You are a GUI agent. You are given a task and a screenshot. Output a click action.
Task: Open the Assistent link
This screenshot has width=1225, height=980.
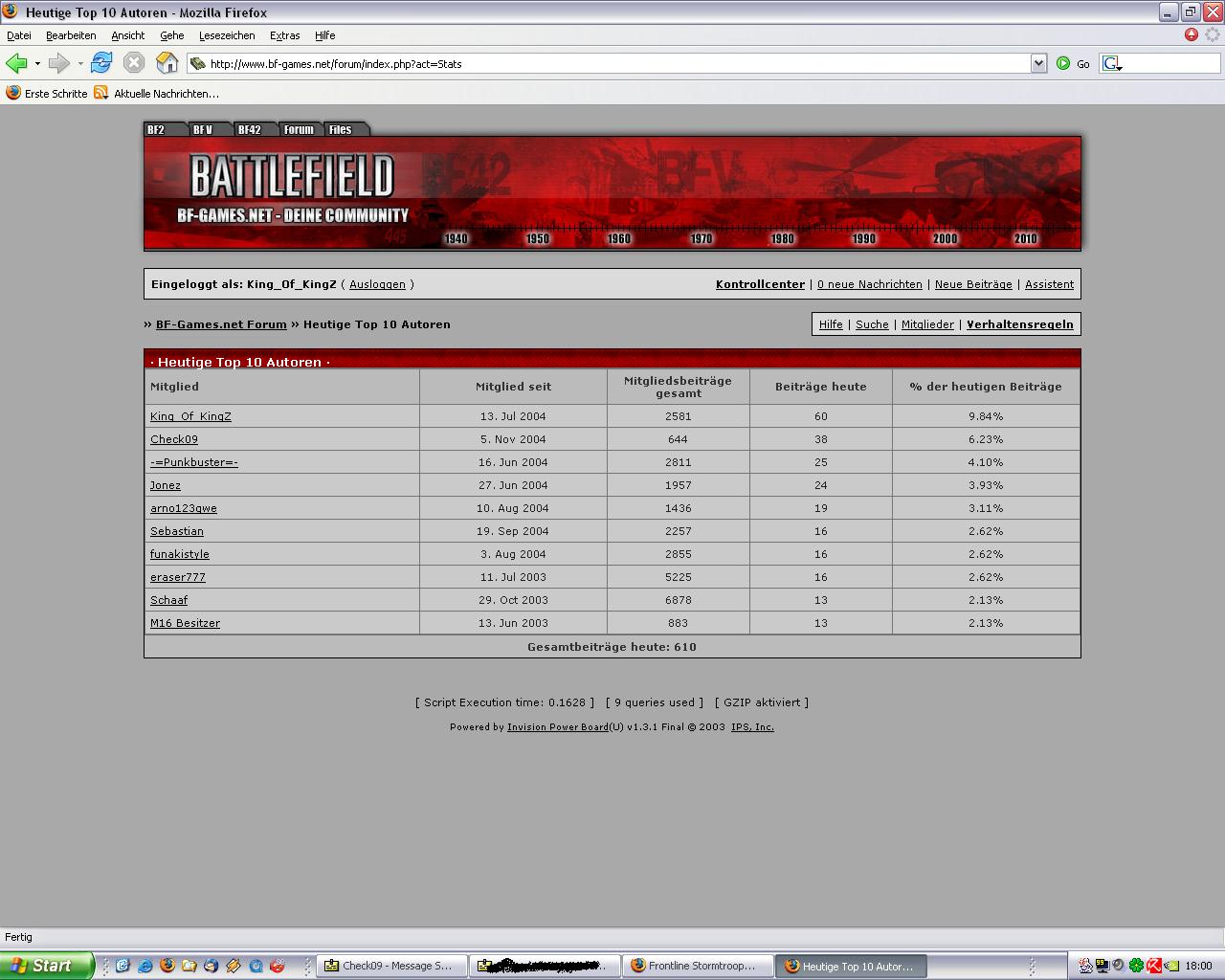(1049, 284)
